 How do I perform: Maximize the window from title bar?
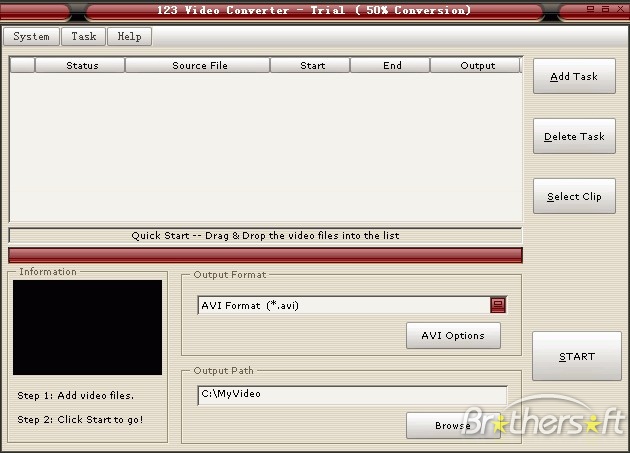[x=605, y=9]
